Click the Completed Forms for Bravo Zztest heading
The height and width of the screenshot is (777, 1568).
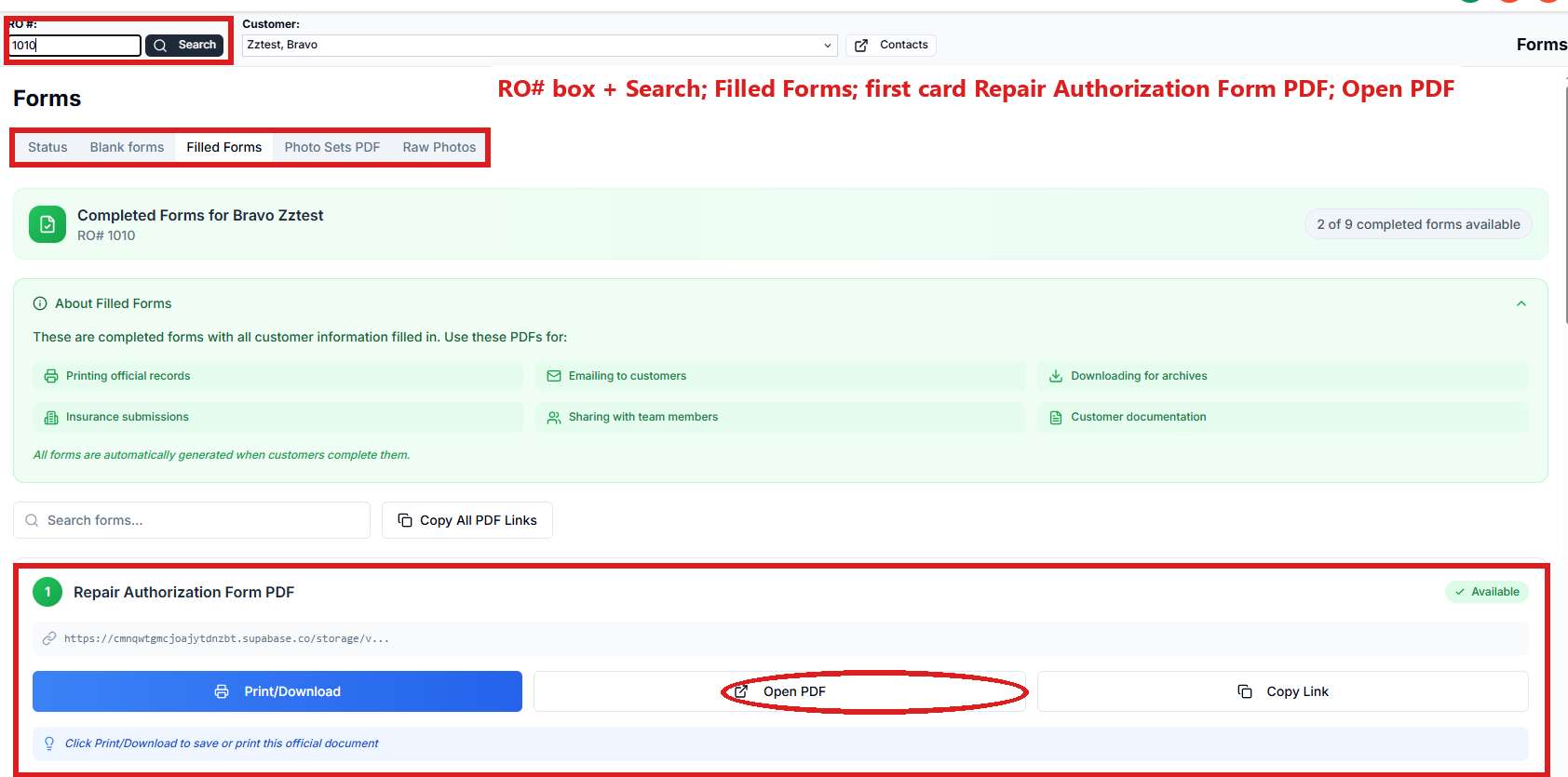pos(200,215)
